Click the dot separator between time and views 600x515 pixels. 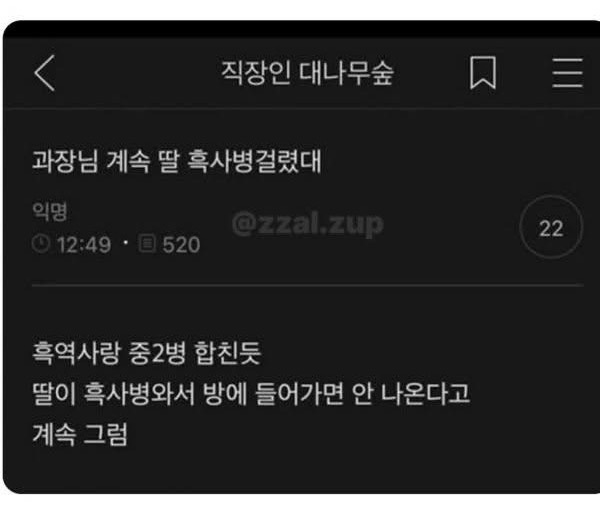point(125,243)
